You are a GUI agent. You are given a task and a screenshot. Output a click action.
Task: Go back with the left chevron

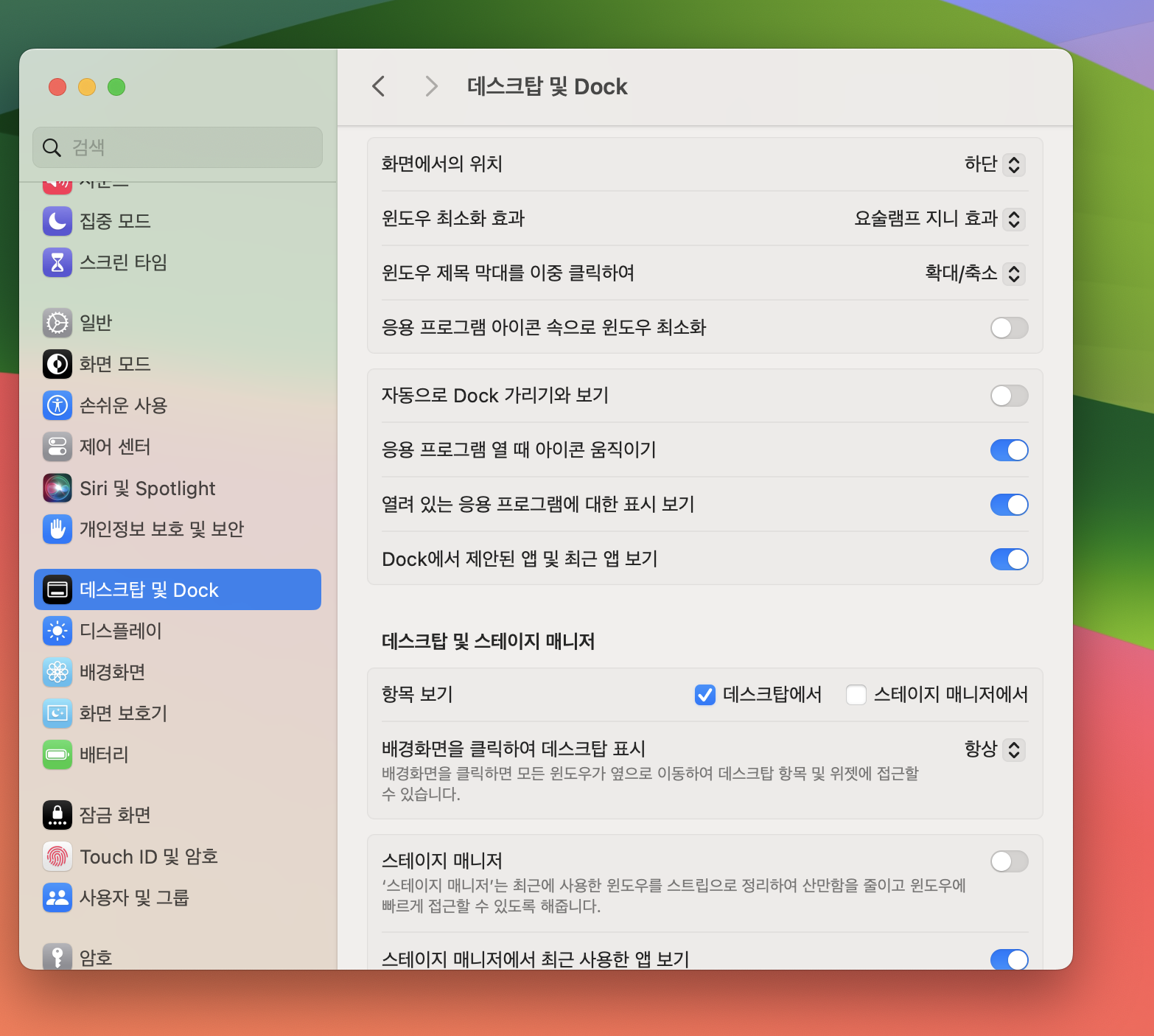coord(379,86)
